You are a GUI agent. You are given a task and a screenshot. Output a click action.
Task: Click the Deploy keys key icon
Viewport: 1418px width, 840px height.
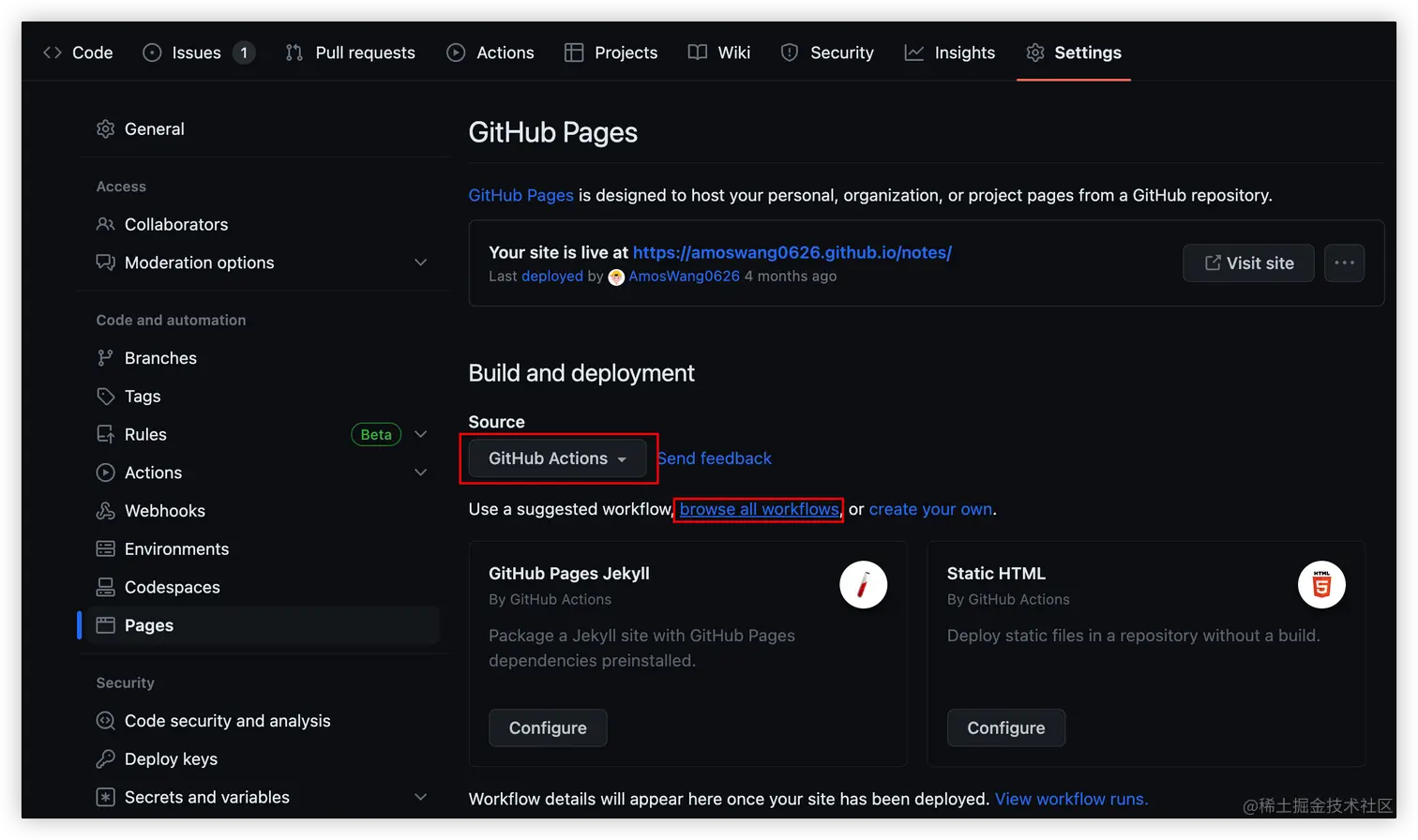coord(106,758)
